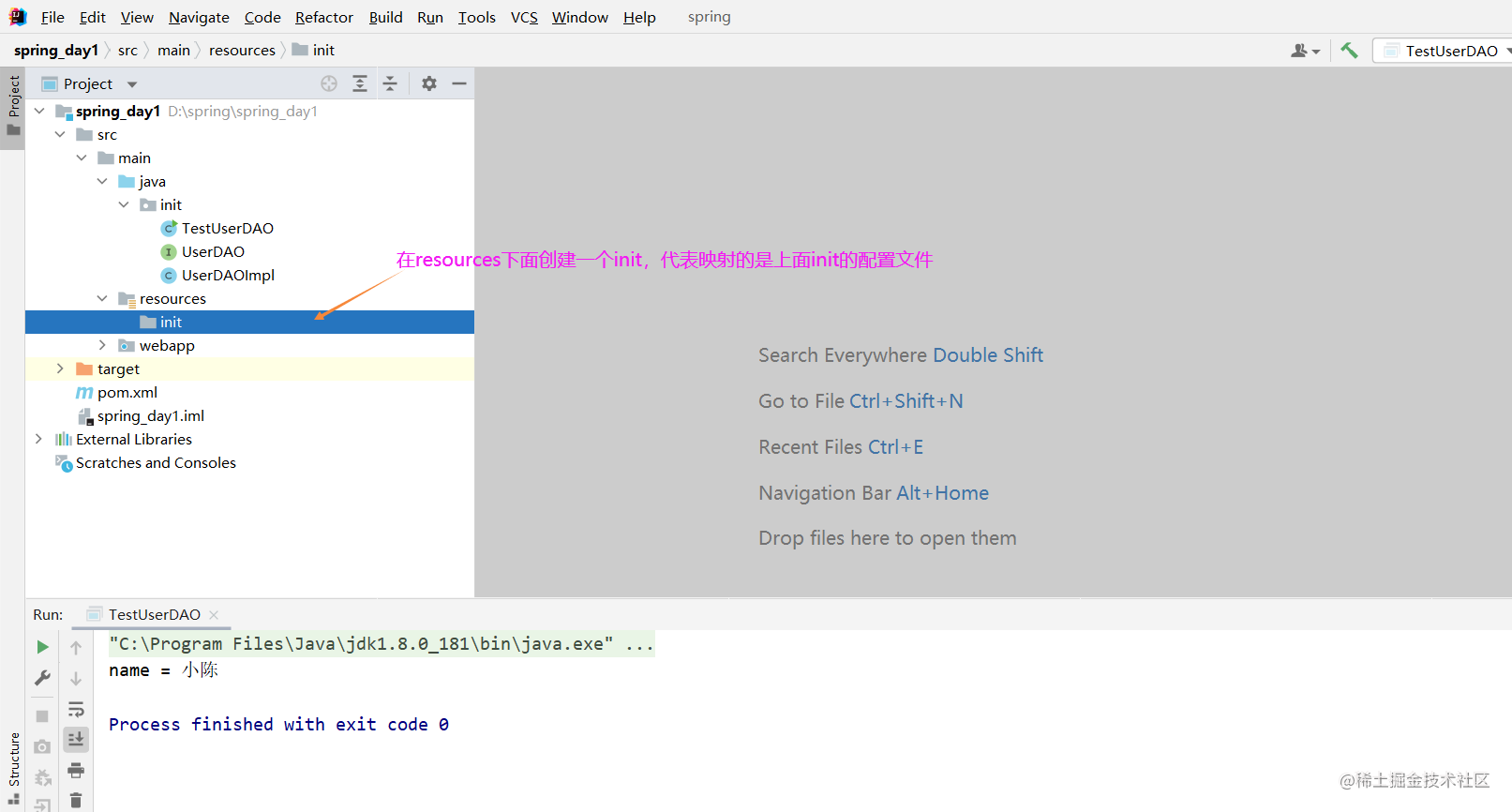Open the VCS menu
Screen dimensions: 1512x812
click(x=524, y=17)
